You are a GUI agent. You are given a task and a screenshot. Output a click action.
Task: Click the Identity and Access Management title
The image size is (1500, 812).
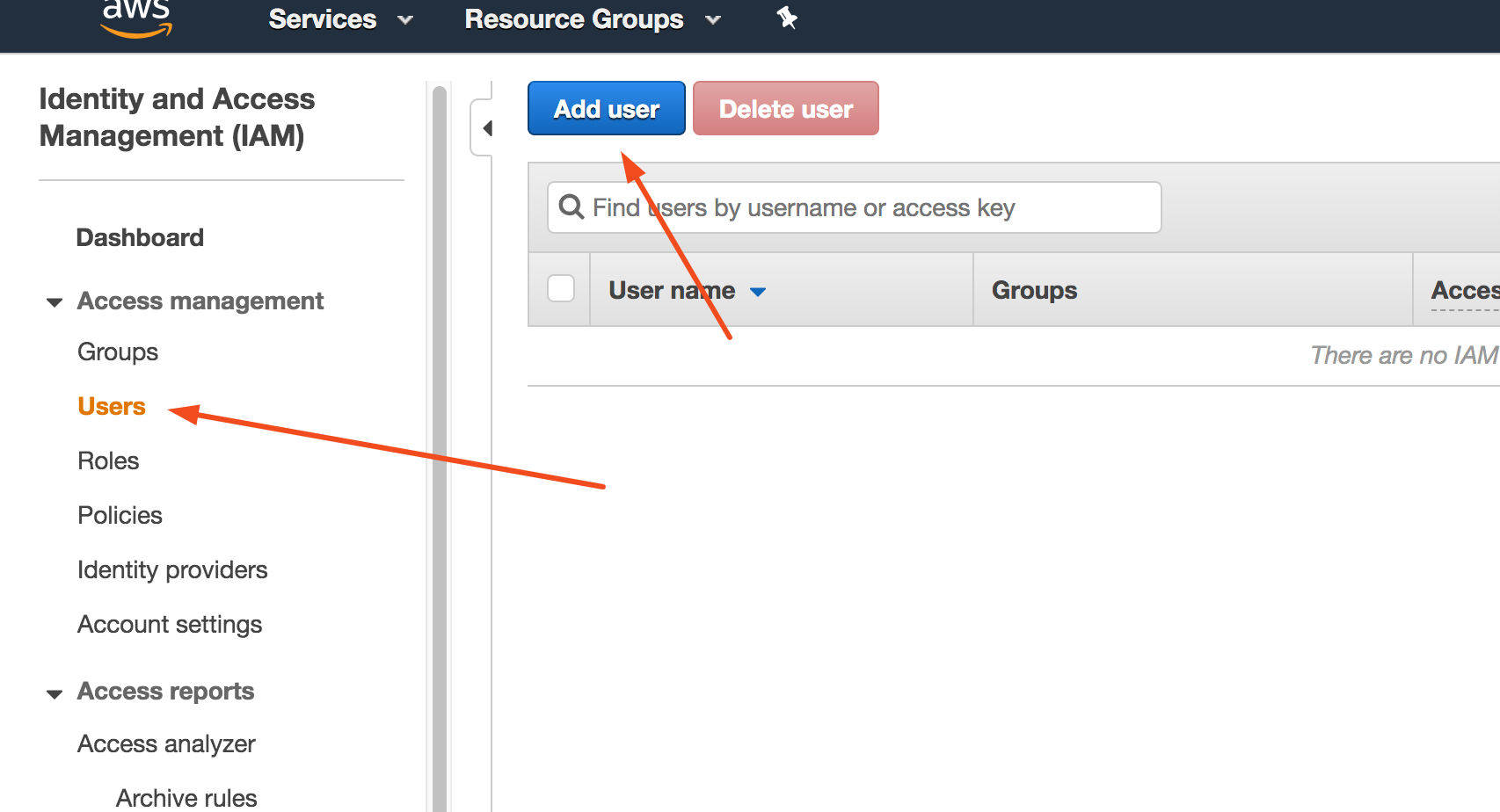[x=177, y=117]
